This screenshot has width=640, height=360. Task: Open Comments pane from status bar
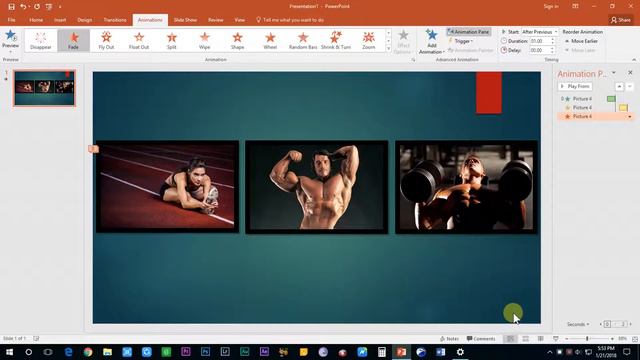click(481, 339)
